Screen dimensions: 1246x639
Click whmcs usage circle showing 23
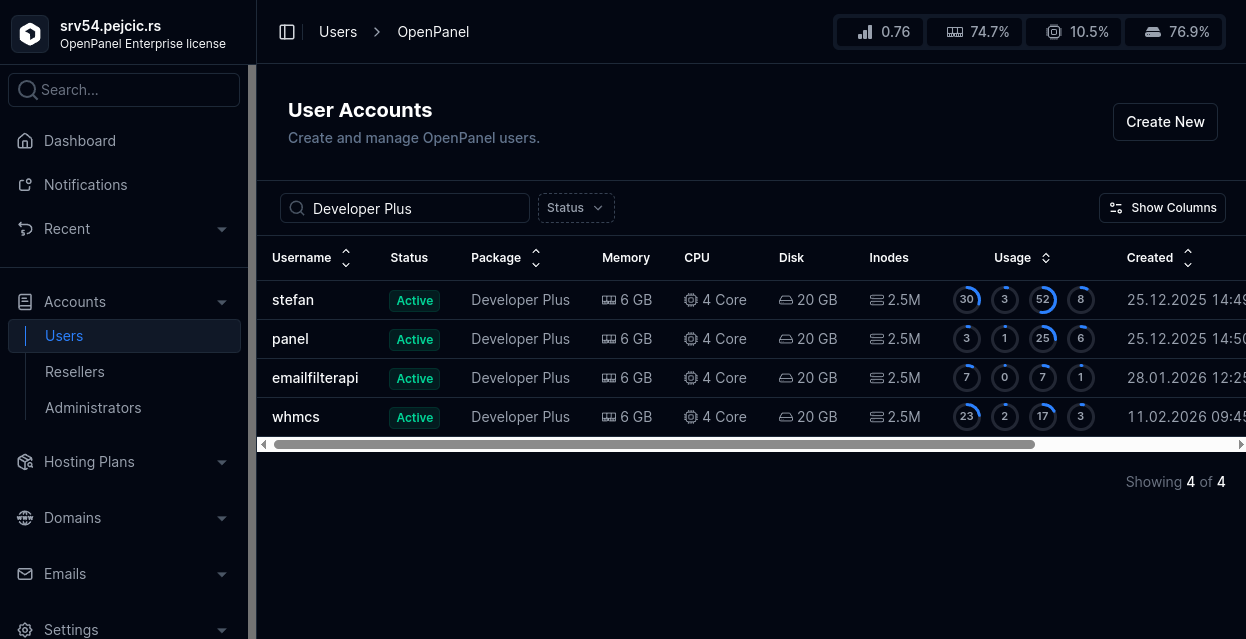[967, 417]
